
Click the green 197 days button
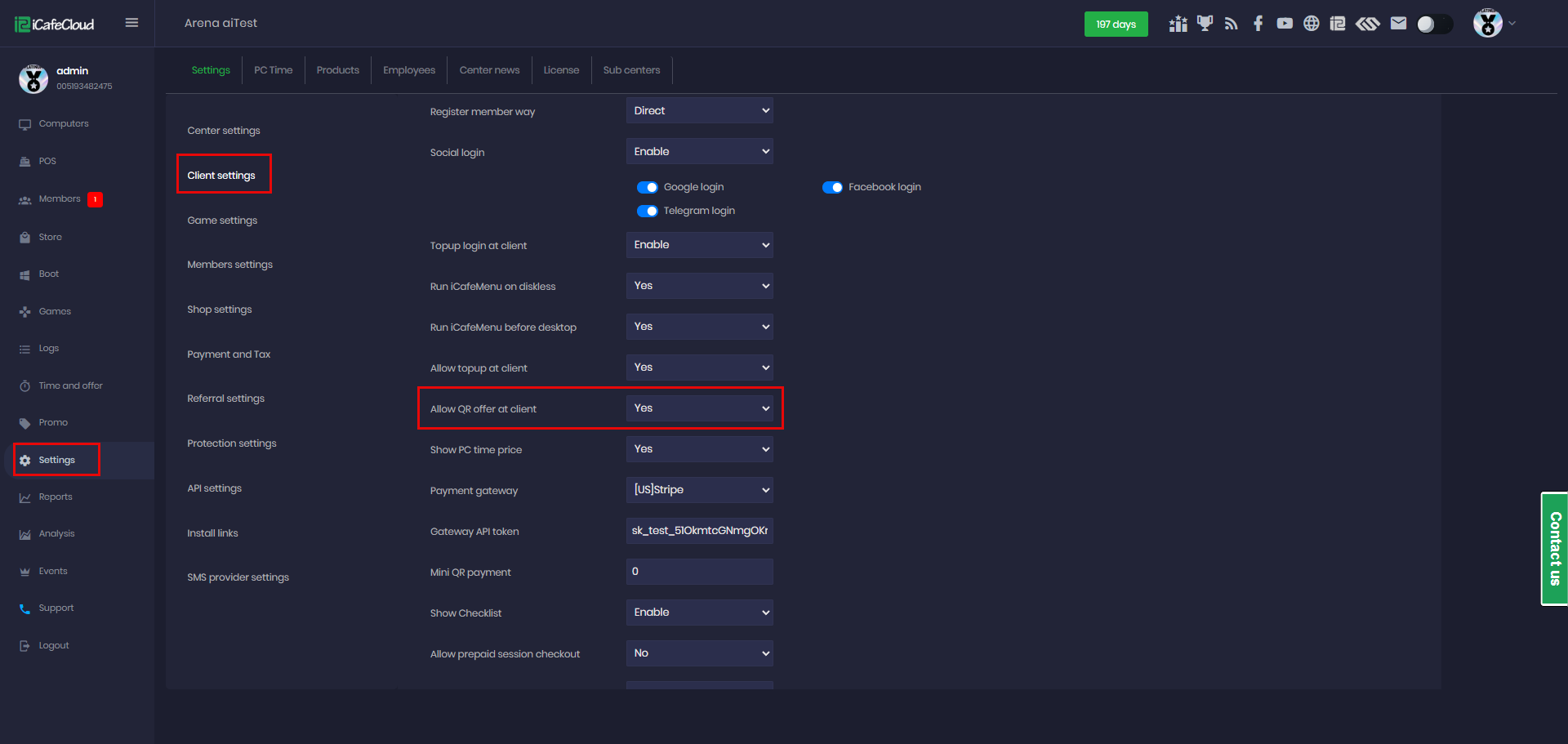1116,25
